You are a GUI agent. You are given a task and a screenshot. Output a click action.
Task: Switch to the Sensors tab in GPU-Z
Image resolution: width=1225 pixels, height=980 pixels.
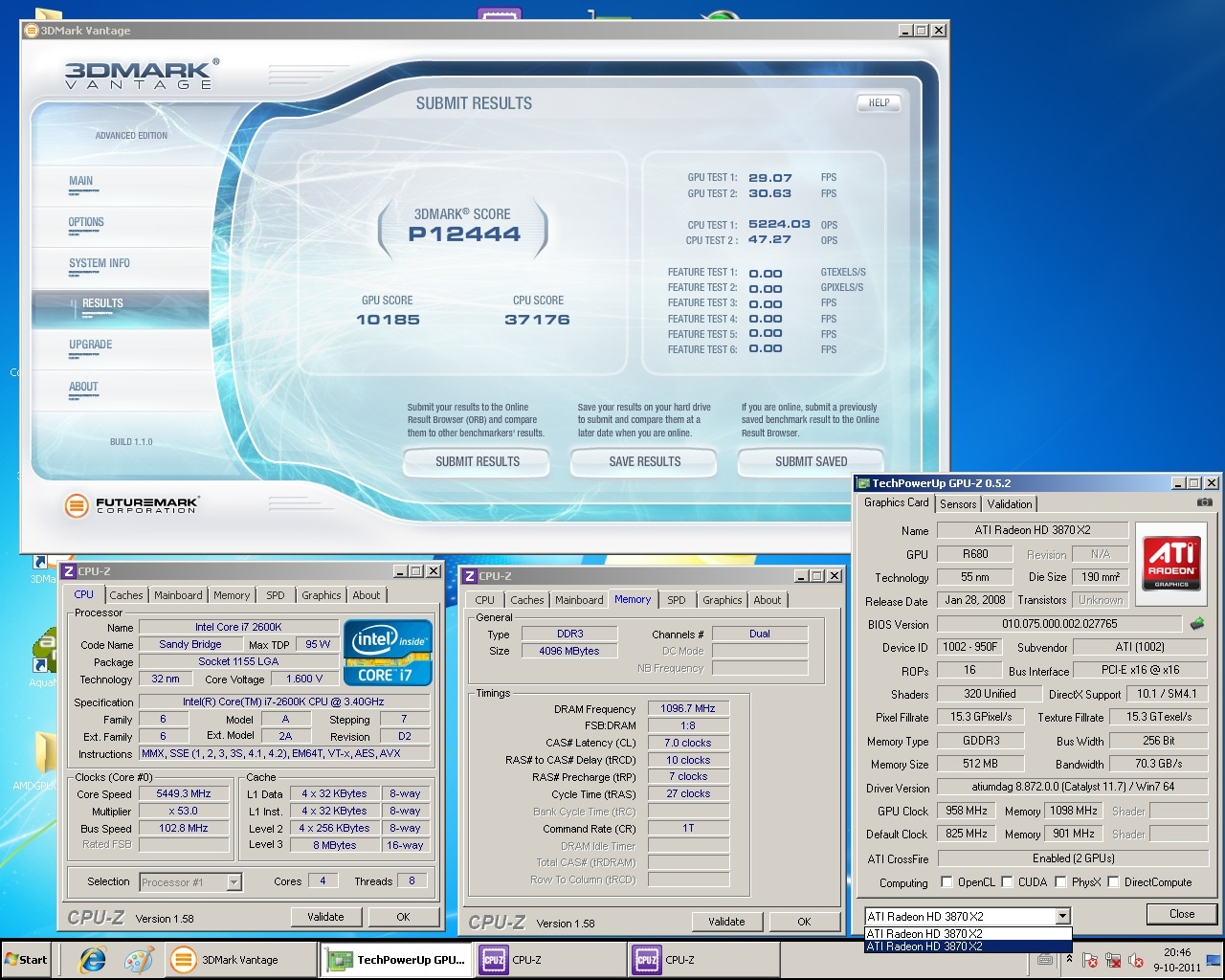coord(958,503)
